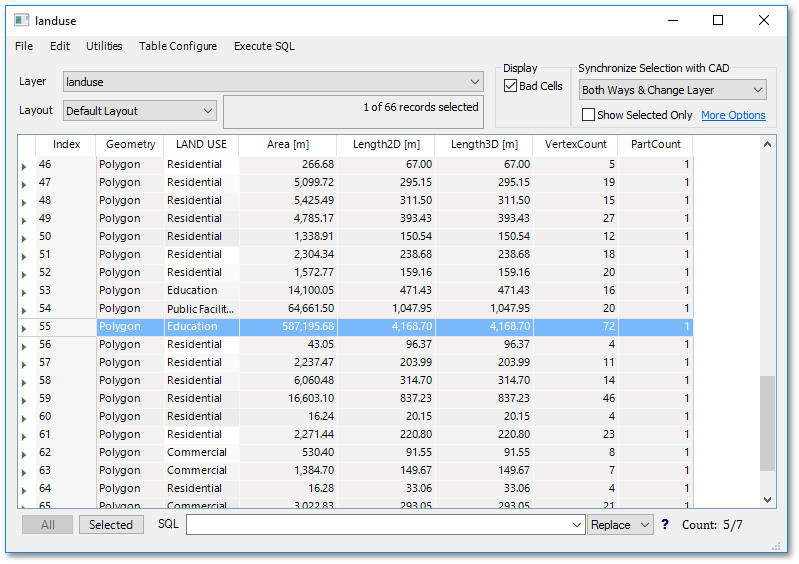
Task: Click area value 14,100.05
Action: point(288,290)
